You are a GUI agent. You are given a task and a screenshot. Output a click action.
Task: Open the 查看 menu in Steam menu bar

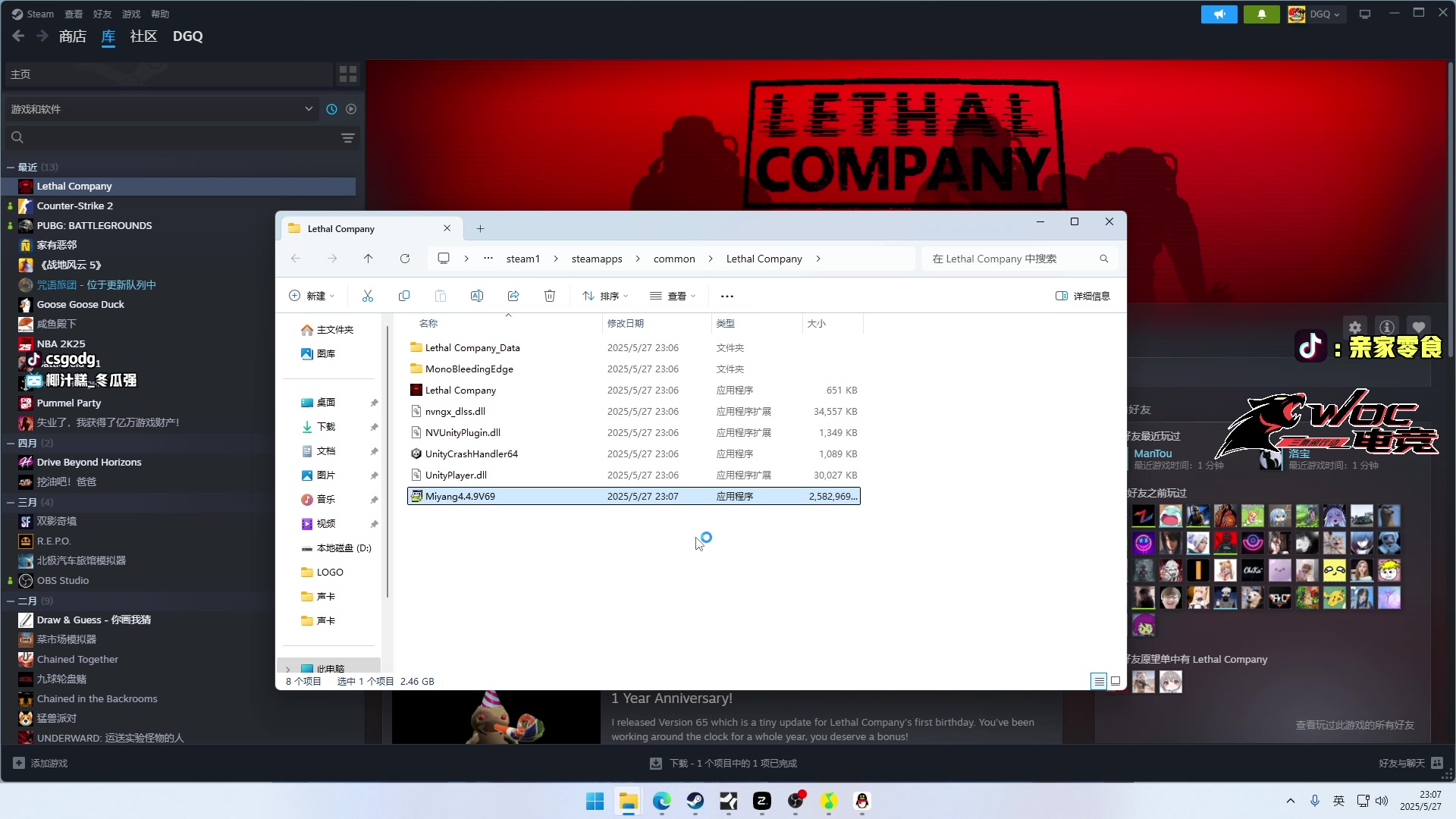tap(74, 14)
